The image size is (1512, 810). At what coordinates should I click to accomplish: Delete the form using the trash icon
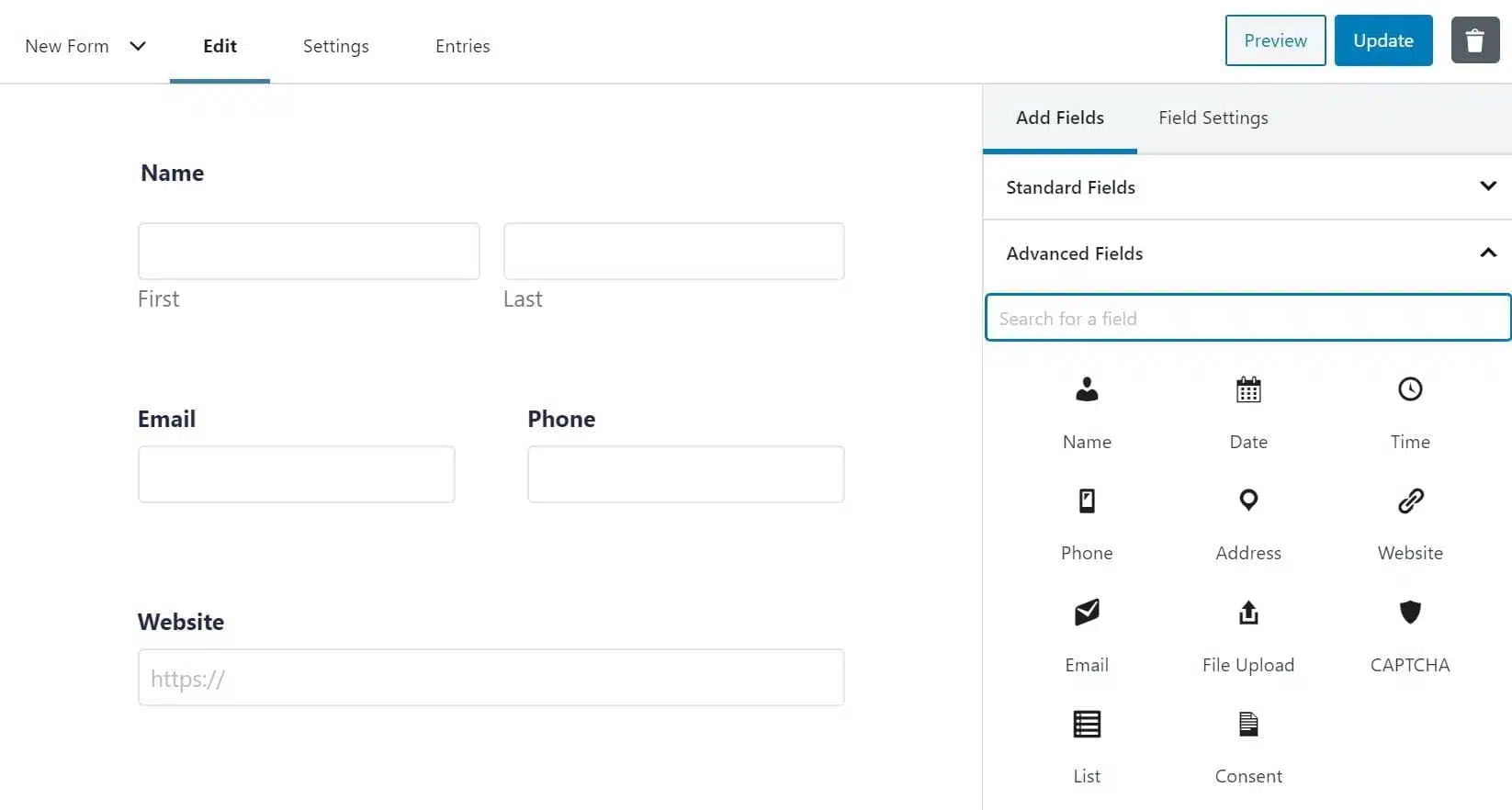coord(1474,40)
